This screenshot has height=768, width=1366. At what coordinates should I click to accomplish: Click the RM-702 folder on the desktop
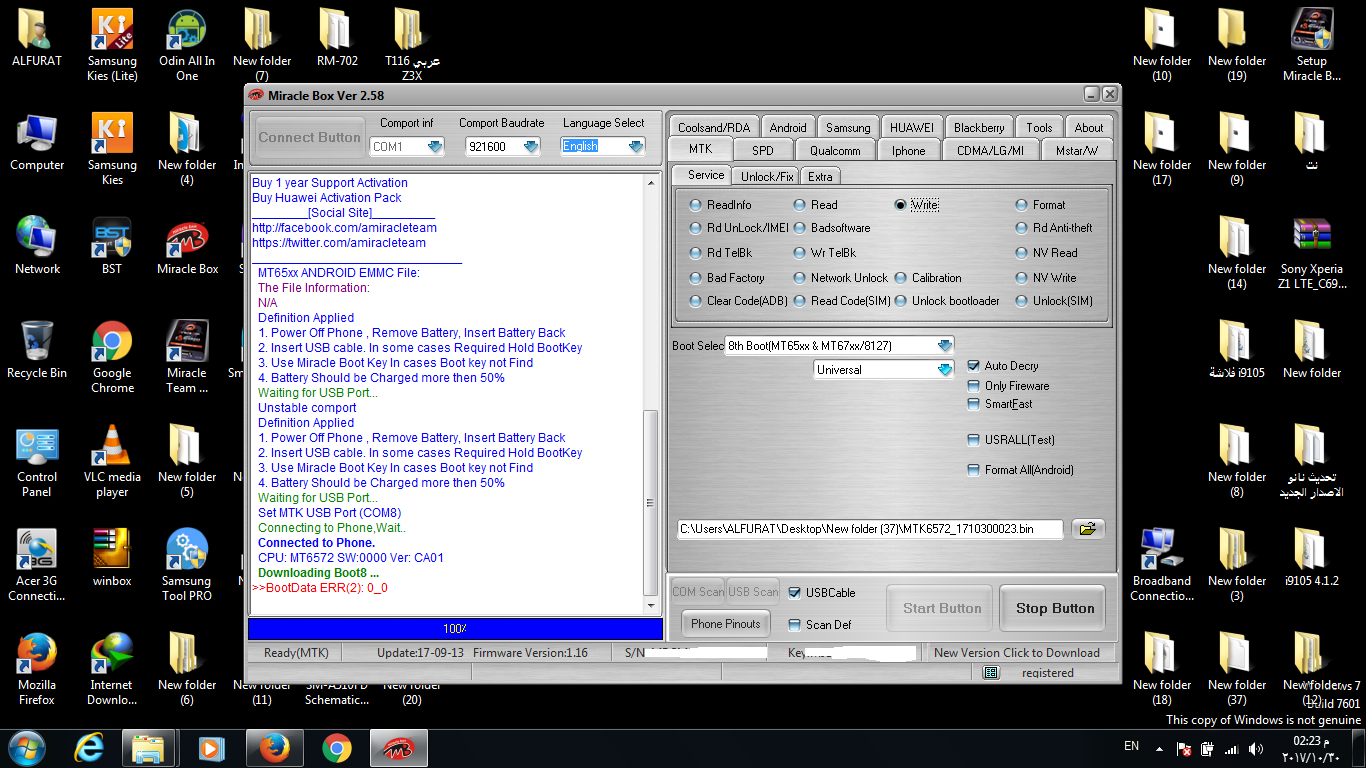(x=337, y=38)
